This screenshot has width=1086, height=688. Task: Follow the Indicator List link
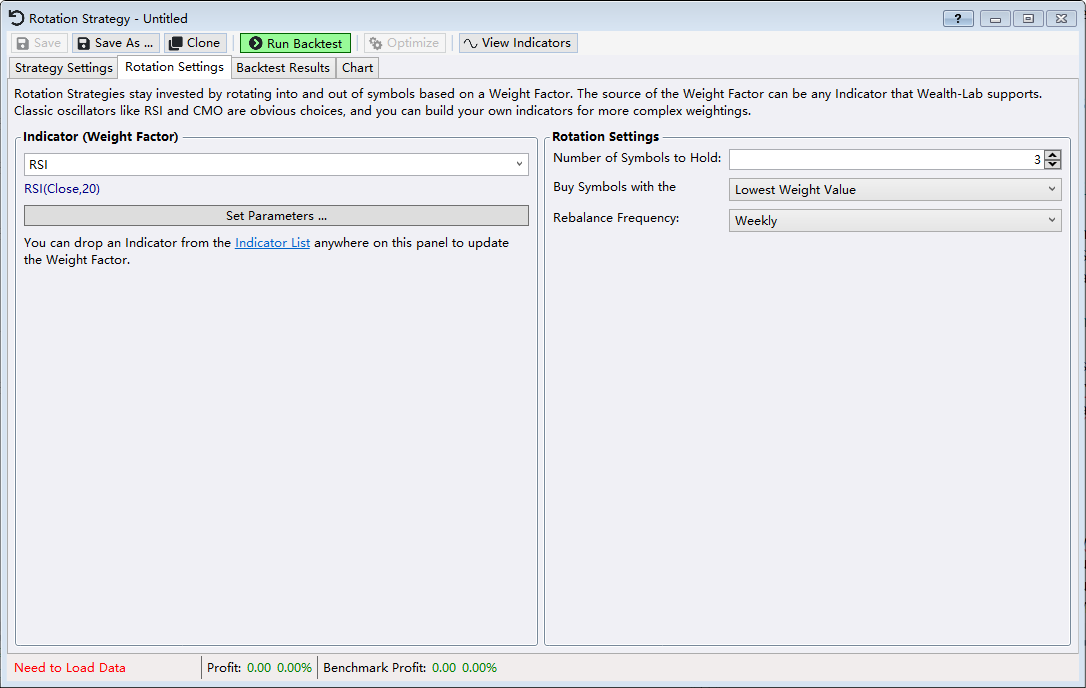(272, 243)
